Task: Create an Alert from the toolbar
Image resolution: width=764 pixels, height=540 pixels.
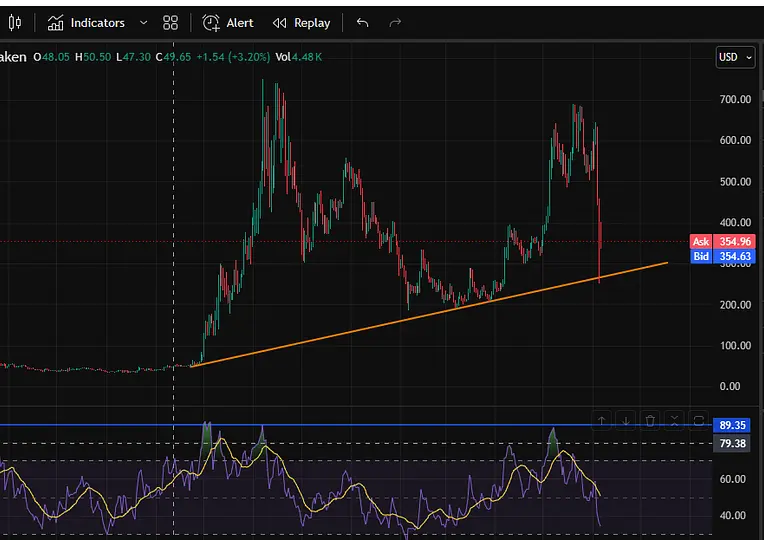Action: (228, 23)
